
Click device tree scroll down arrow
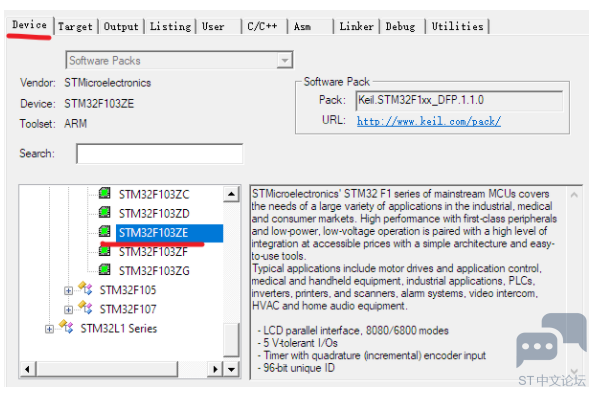[231, 369]
